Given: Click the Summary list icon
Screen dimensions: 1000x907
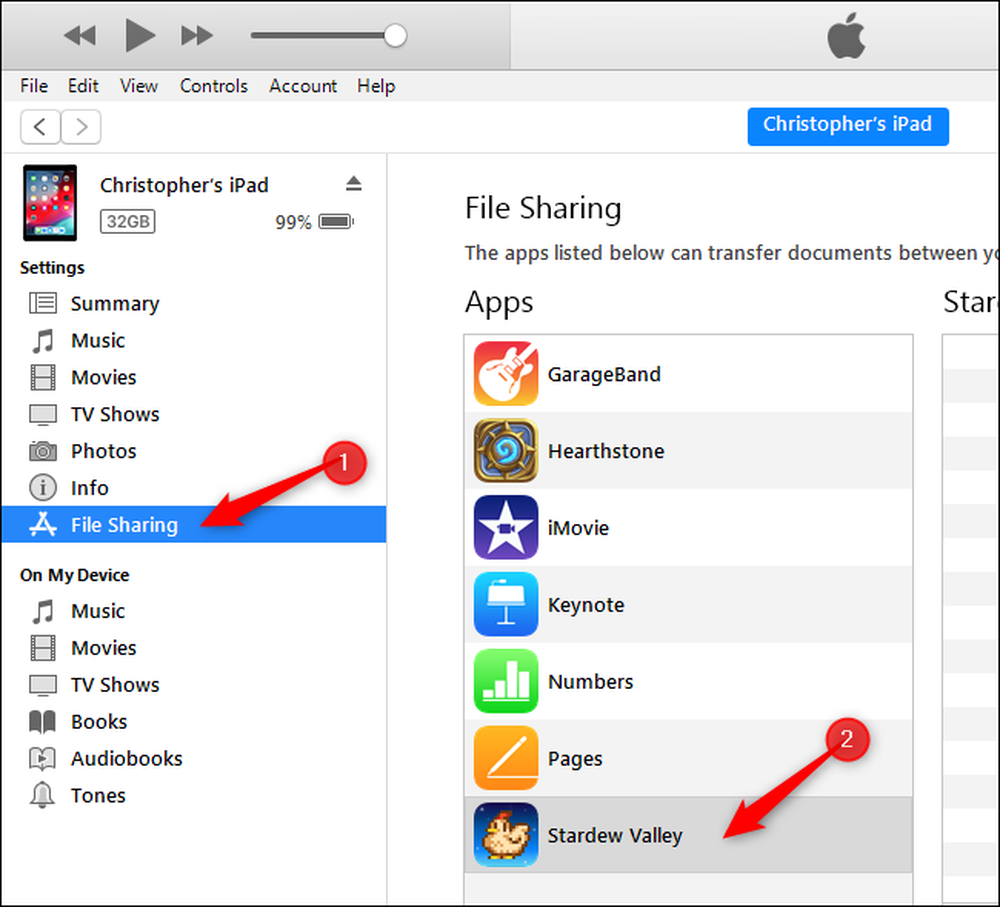Looking at the screenshot, I should coord(43,304).
